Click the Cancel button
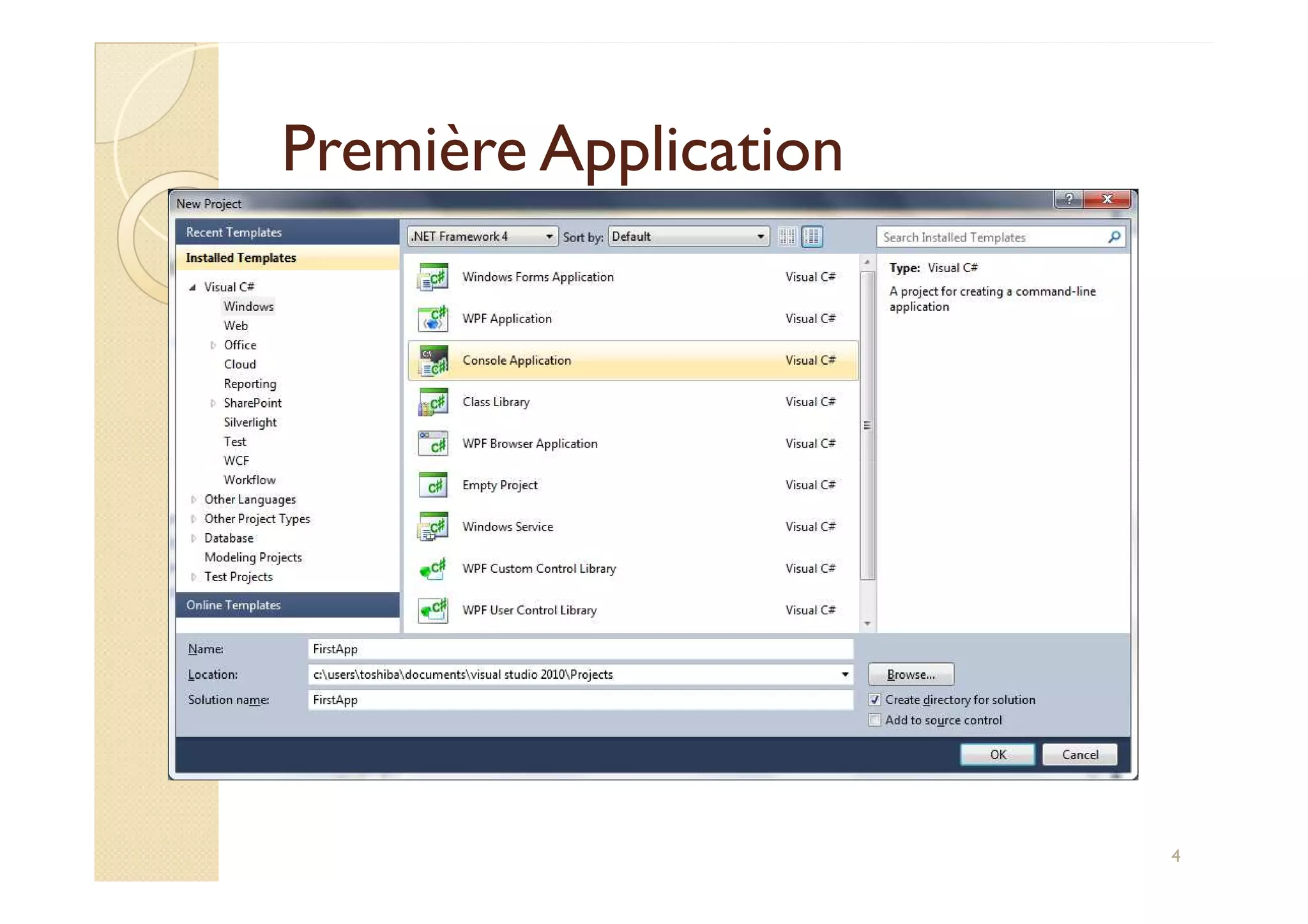The width and height of the screenshot is (1308, 924). pos(1080,755)
